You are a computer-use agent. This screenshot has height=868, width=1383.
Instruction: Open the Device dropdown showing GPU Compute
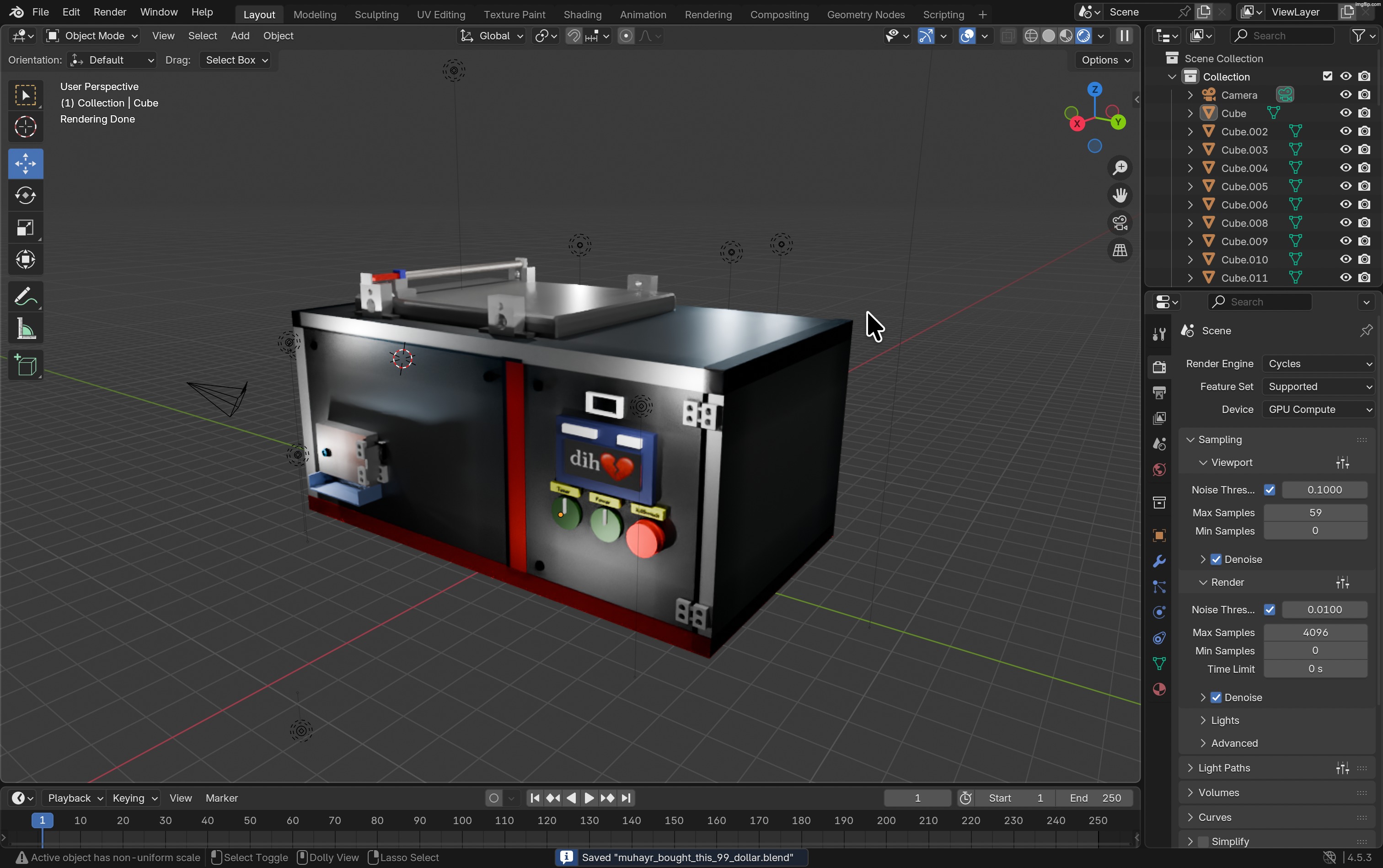[x=1318, y=409]
